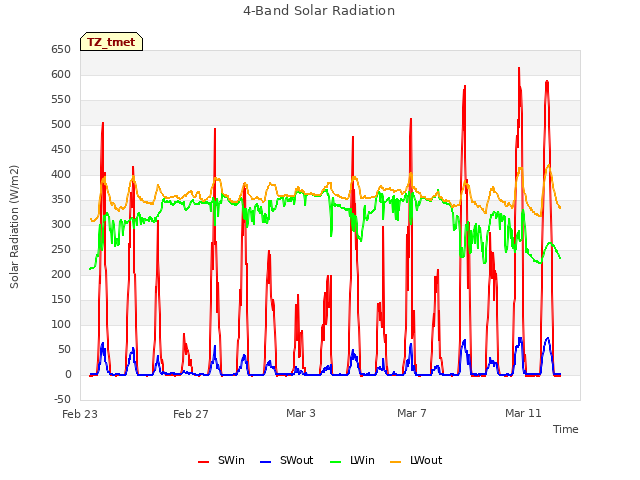Click the Solar Radiation (W/m2) axis label

coord(14,227)
